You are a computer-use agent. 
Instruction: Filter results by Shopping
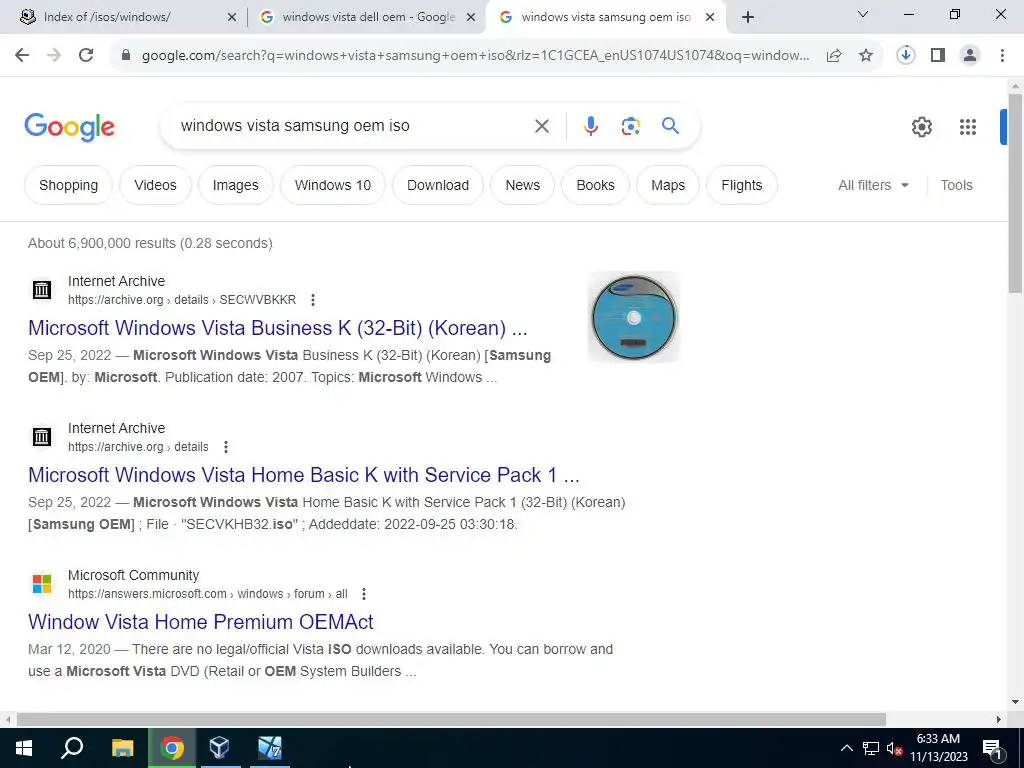tap(69, 185)
